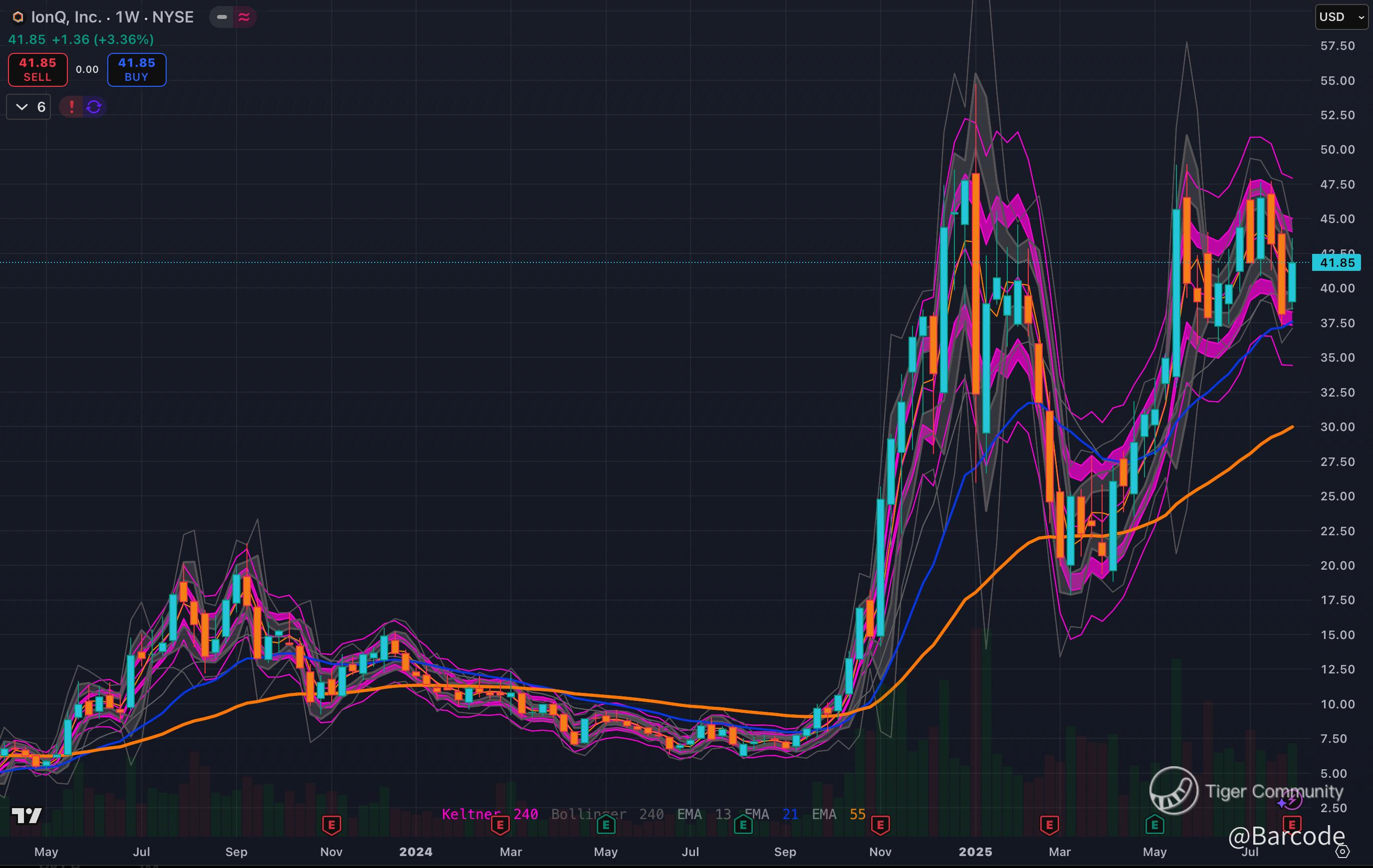1373x868 pixels.
Task: Click the red exclamation warning icon
Action: click(71, 107)
